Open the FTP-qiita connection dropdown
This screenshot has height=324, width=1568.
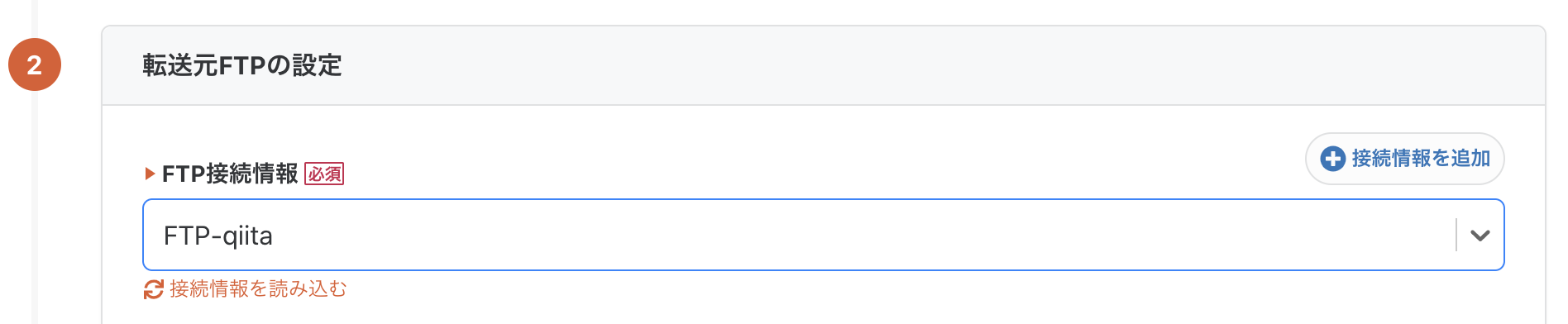pyautogui.click(x=823, y=235)
